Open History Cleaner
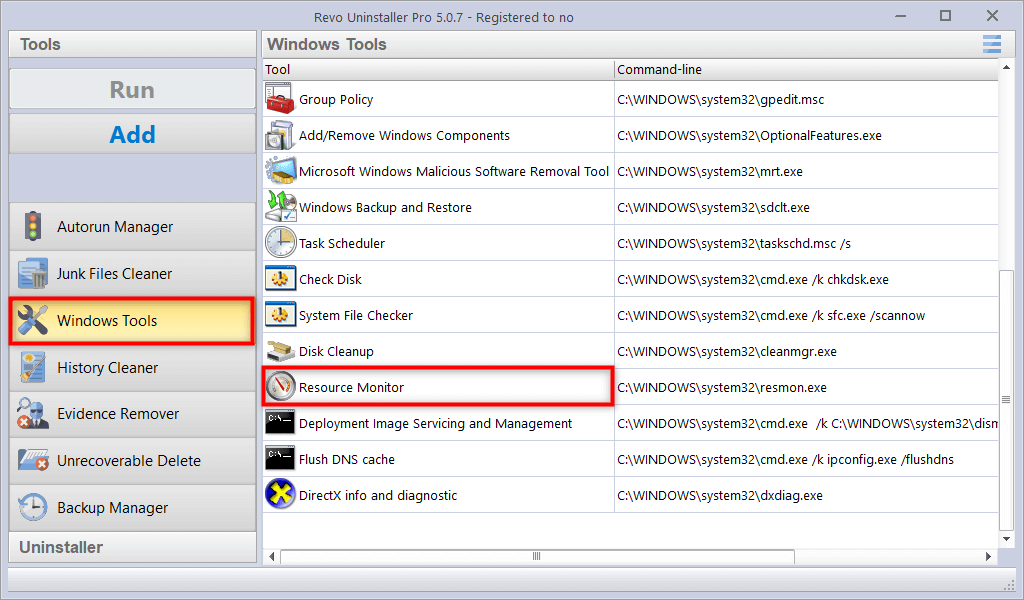 tap(132, 368)
